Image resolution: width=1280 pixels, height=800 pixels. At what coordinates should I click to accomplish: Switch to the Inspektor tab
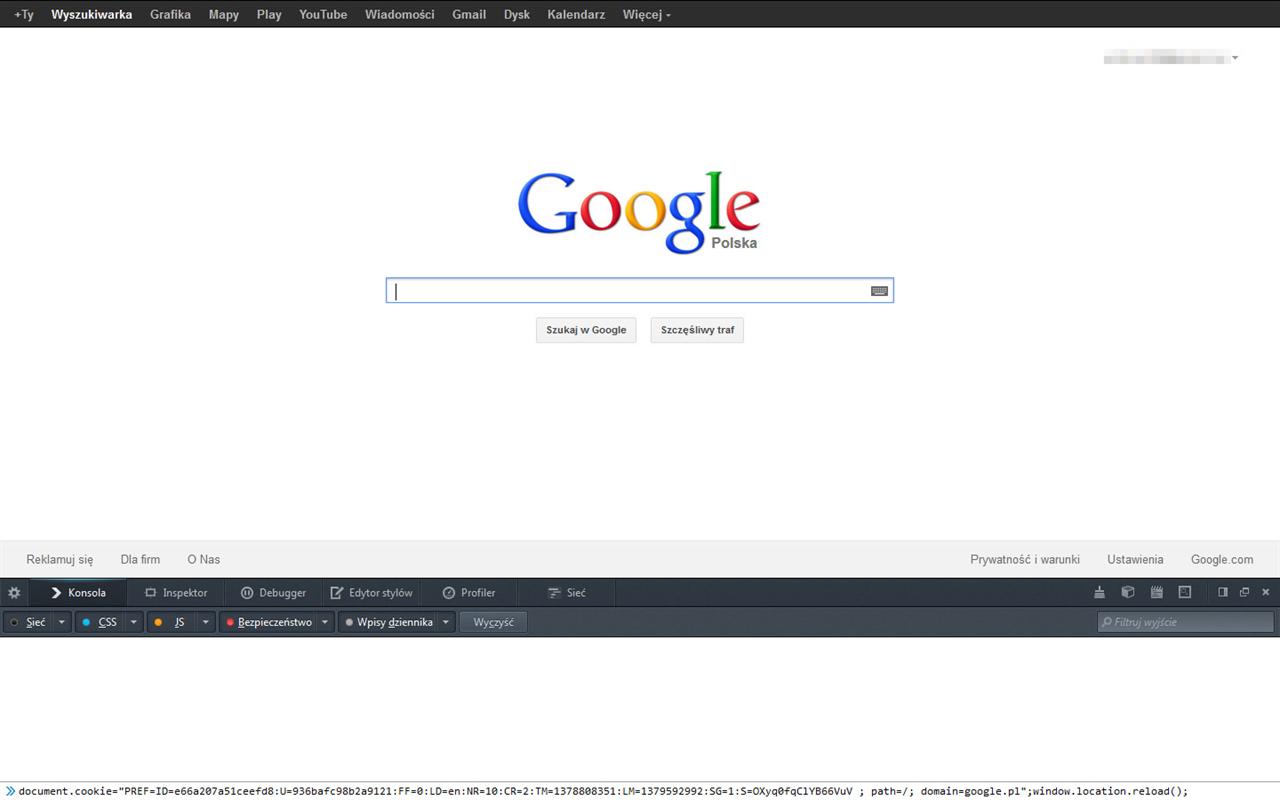176,593
